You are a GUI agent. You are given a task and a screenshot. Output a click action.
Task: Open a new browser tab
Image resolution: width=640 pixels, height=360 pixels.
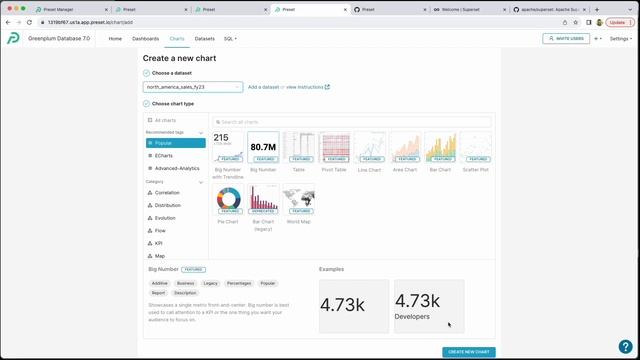(597, 9)
